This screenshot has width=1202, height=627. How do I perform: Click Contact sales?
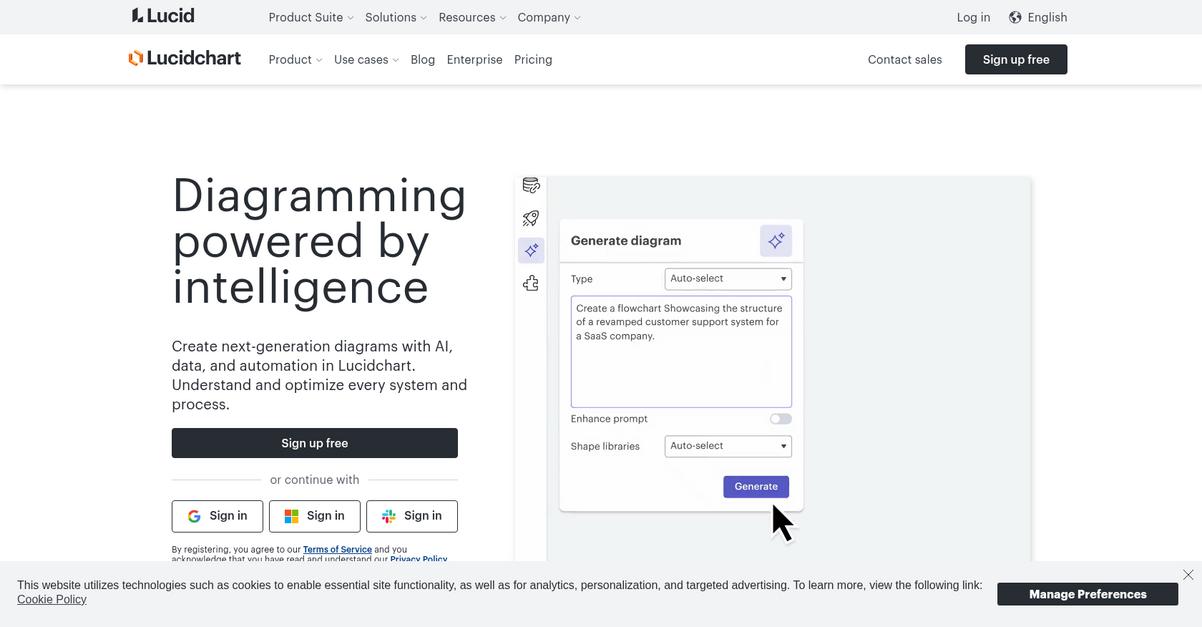point(905,60)
